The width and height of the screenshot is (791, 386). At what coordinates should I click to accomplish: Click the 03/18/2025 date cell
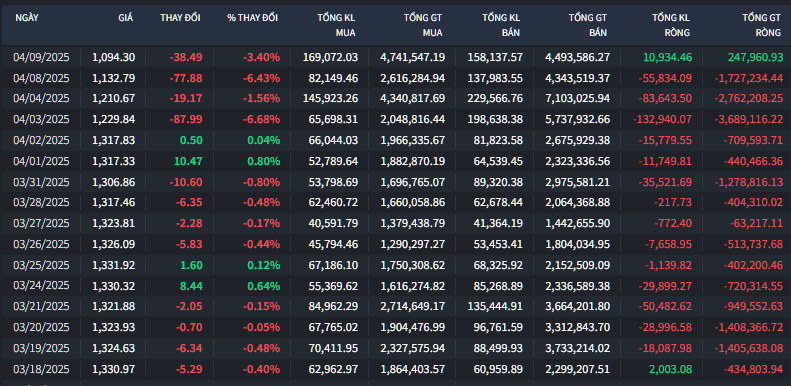[41, 369]
